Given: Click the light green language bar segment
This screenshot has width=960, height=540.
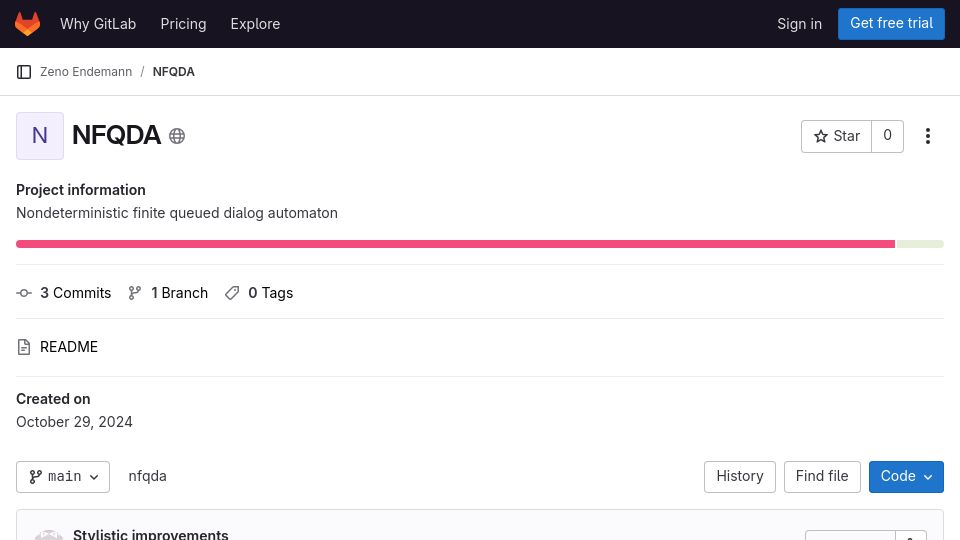Looking at the screenshot, I should coord(919,244).
